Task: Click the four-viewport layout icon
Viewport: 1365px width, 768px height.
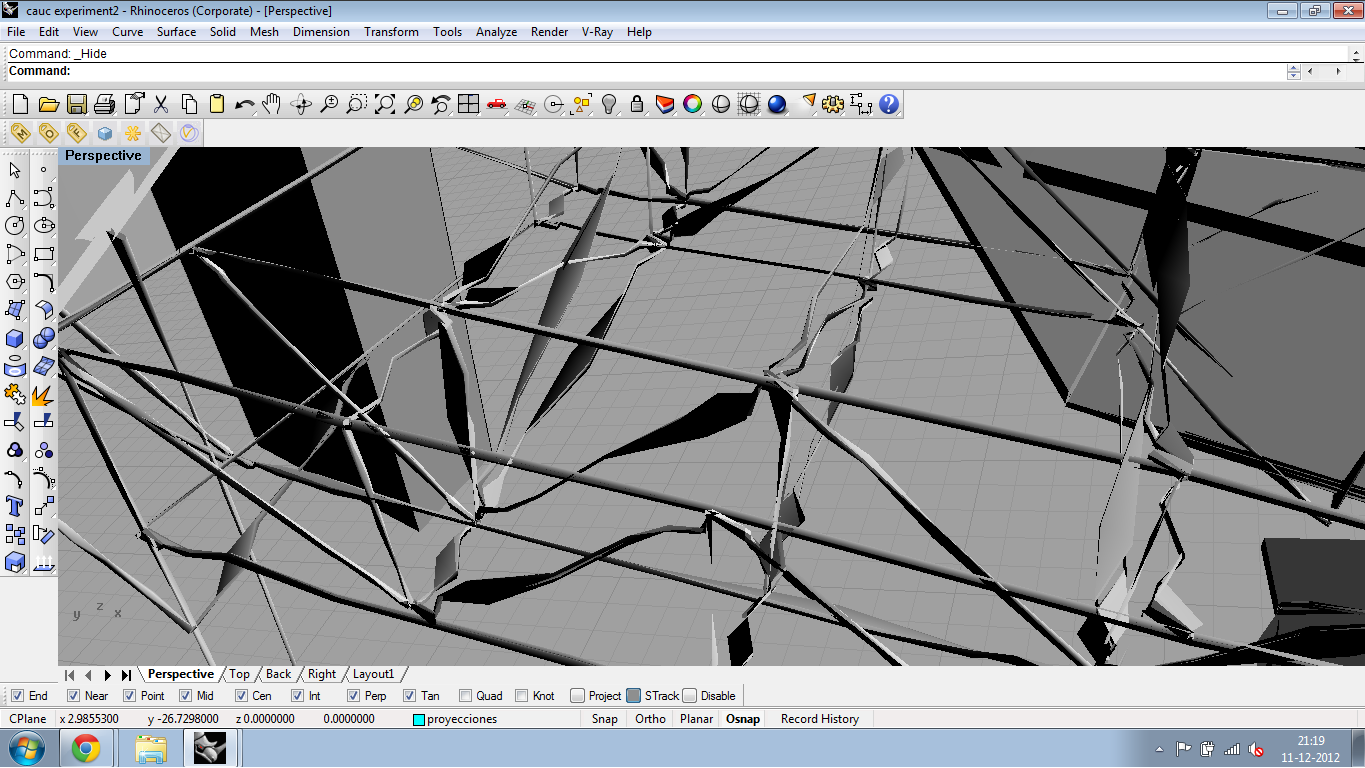Action: pos(468,104)
